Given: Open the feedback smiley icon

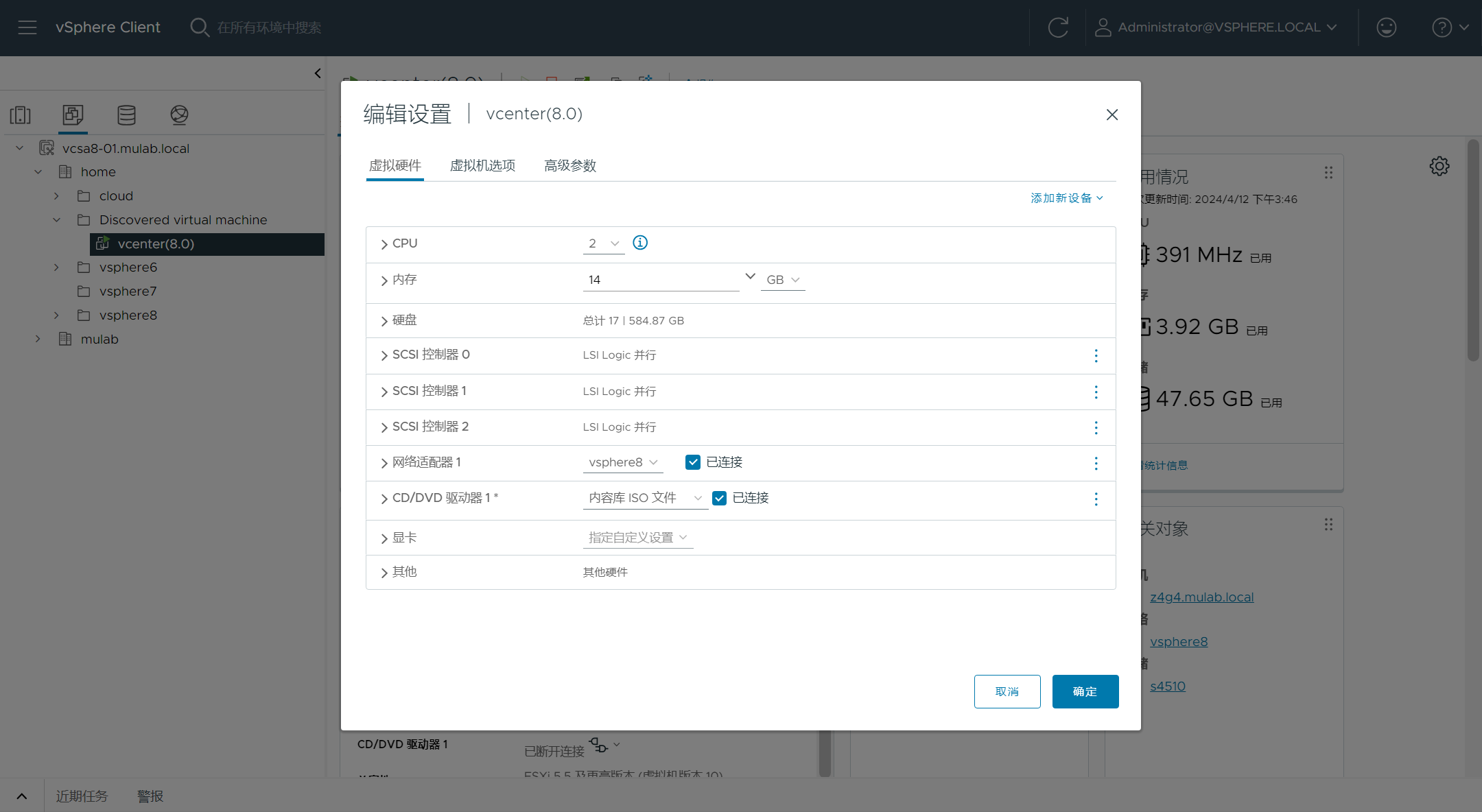Looking at the screenshot, I should (x=1387, y=27).
